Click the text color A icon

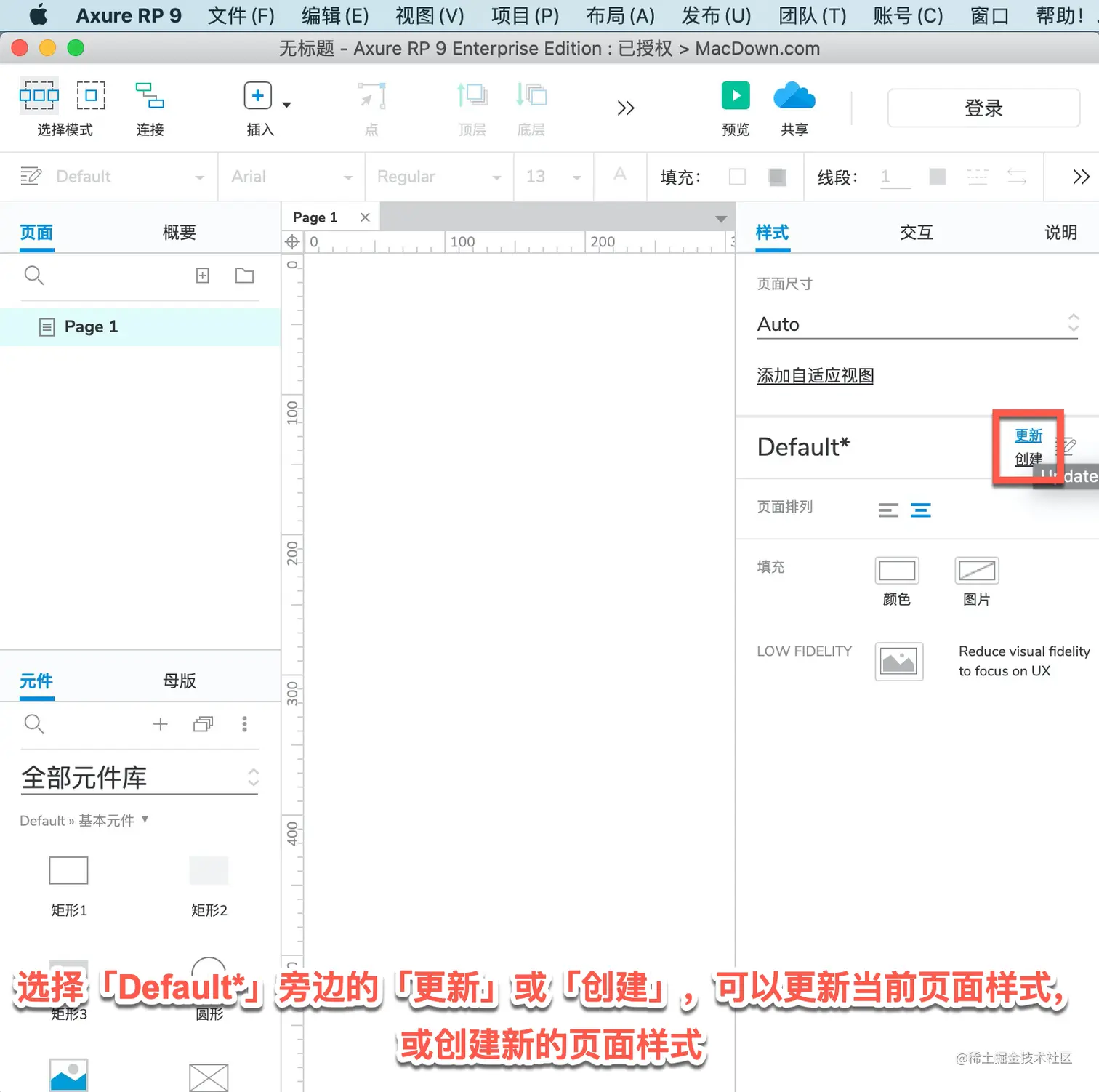620,174
